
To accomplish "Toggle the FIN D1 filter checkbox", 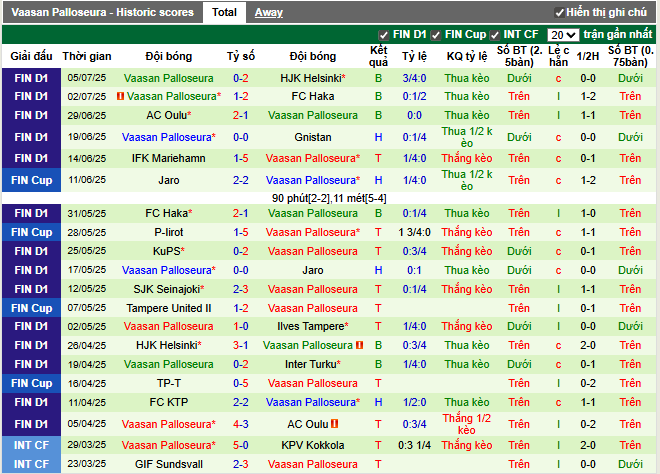I will coord(383,35).
